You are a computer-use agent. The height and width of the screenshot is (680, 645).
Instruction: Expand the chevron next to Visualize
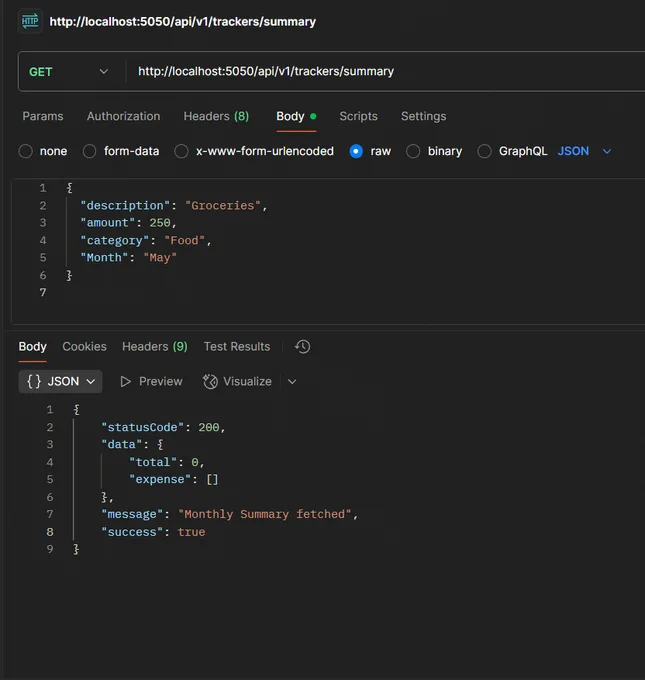292,382
